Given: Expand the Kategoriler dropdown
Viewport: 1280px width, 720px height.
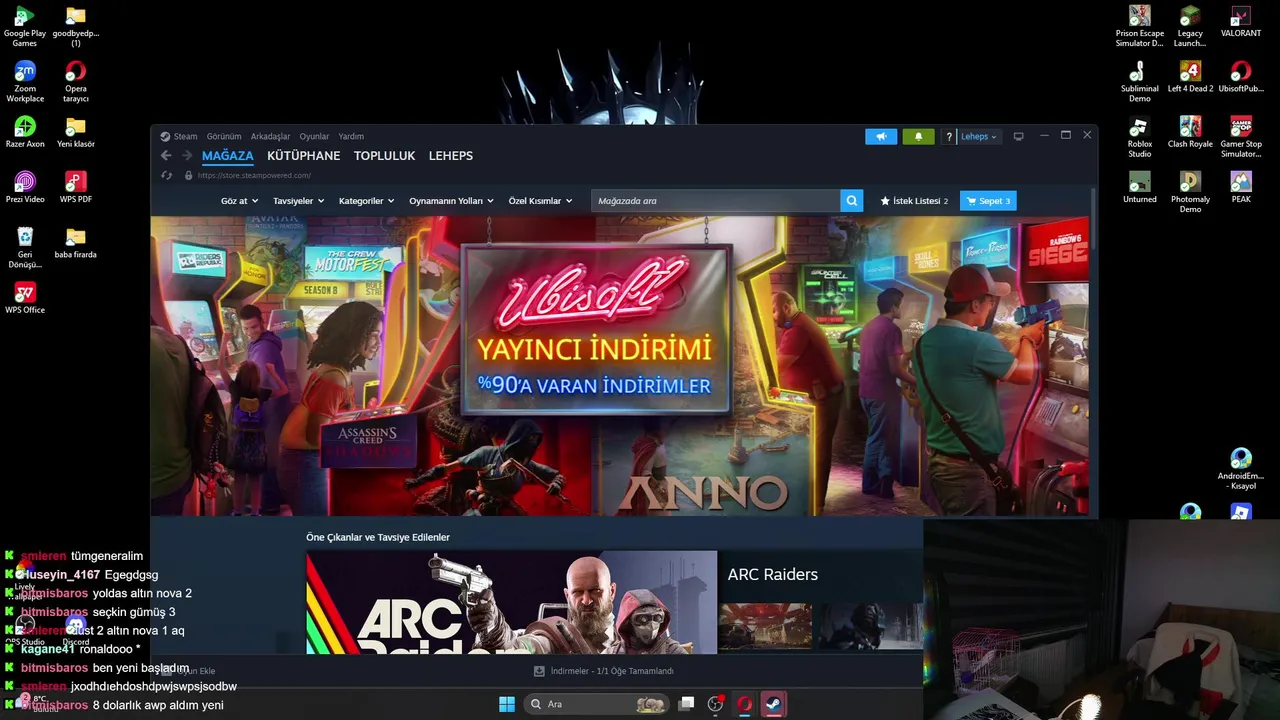Looking at the screenshot, I should click(366, 201).
